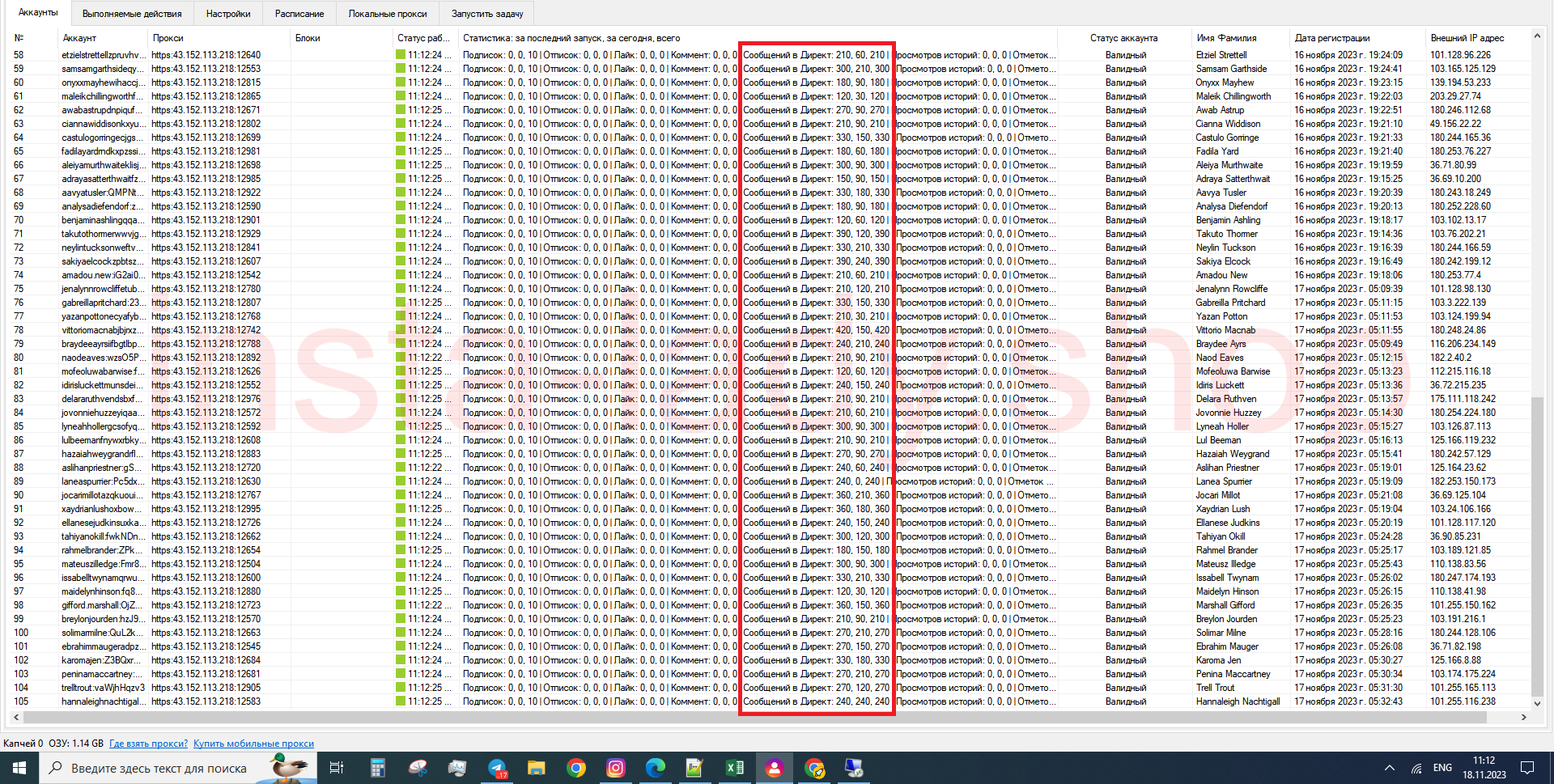Click the search magnifier icon in taskbar

[55, 768]
